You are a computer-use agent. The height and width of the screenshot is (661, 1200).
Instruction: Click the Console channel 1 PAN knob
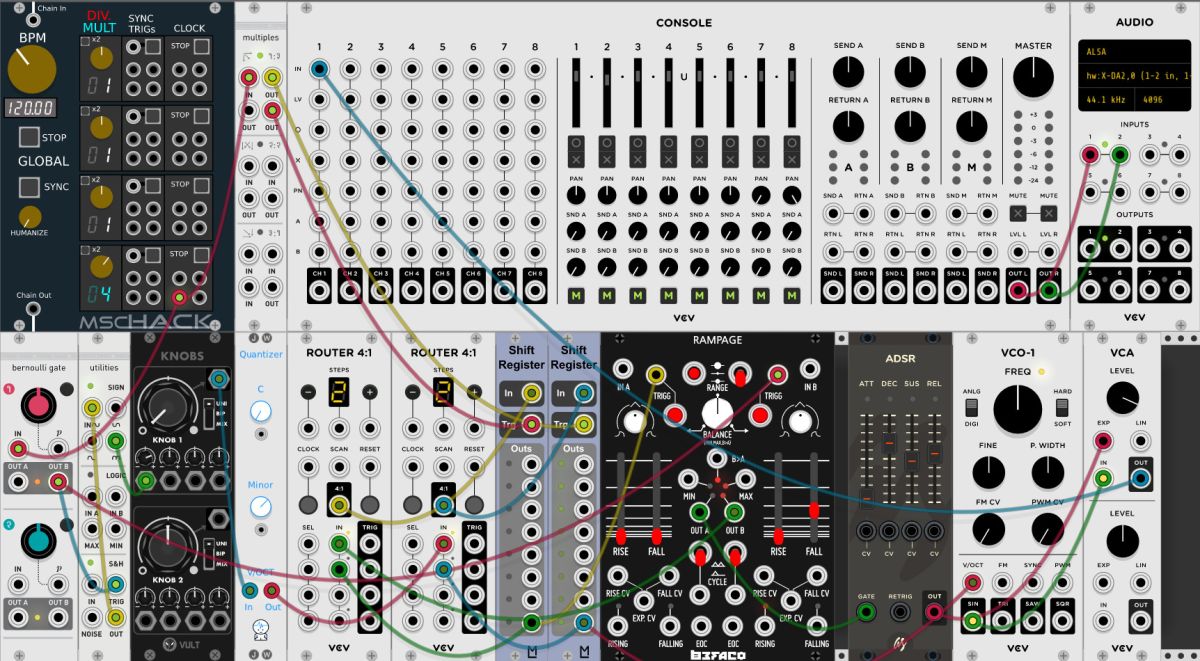click(576, 196)
